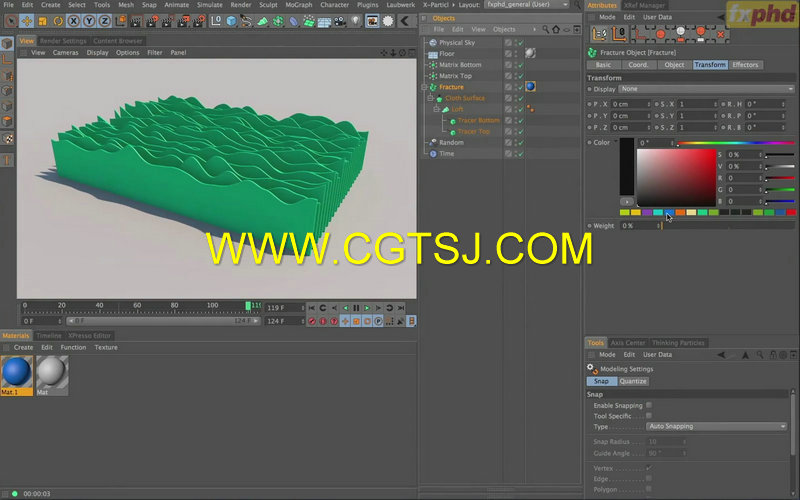
Task: Click the back arrow icon in top toolbar
Action: (405, 21)
